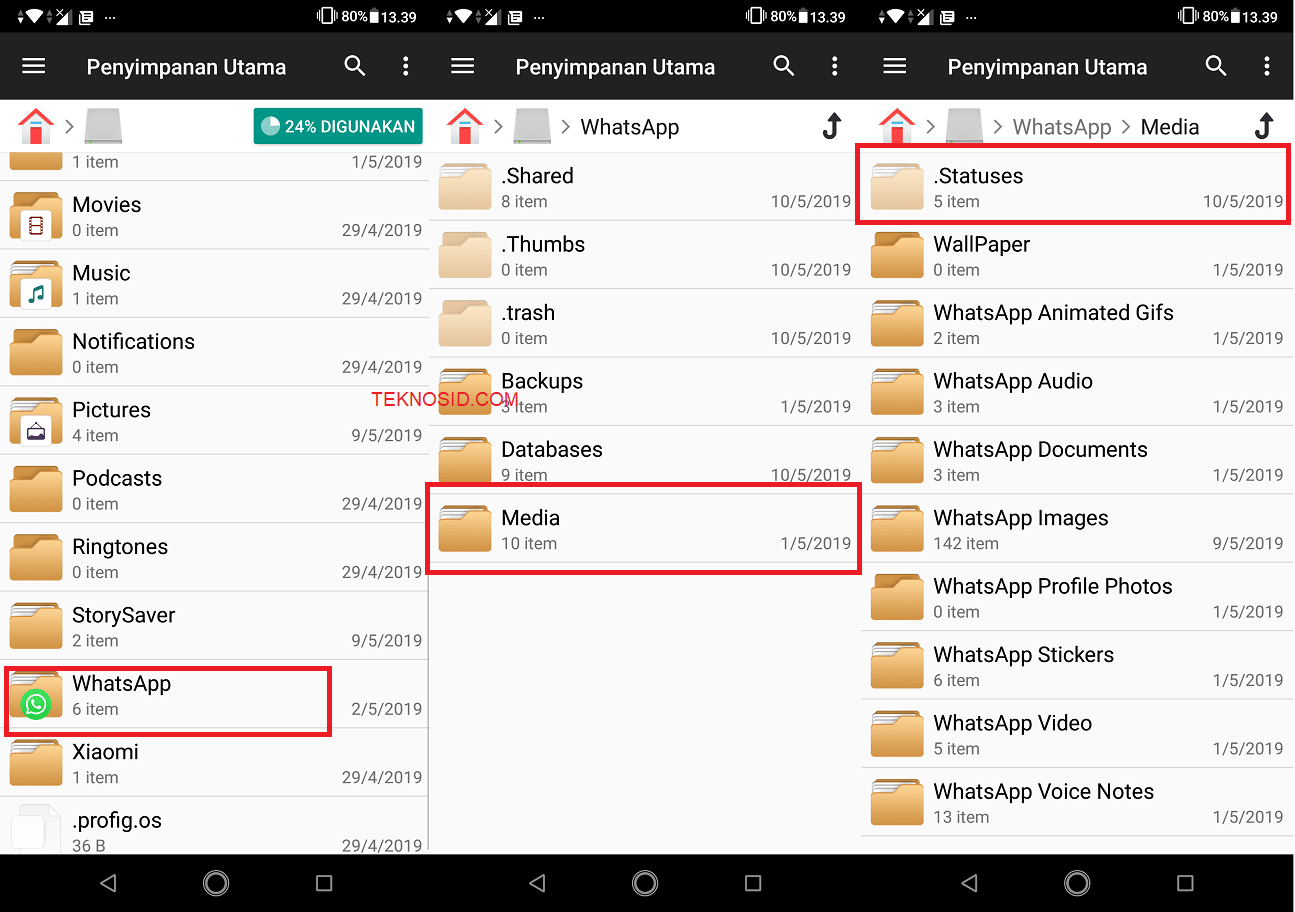Open the .Shared folder
The image size is (1295, 912).
[645, 187]
